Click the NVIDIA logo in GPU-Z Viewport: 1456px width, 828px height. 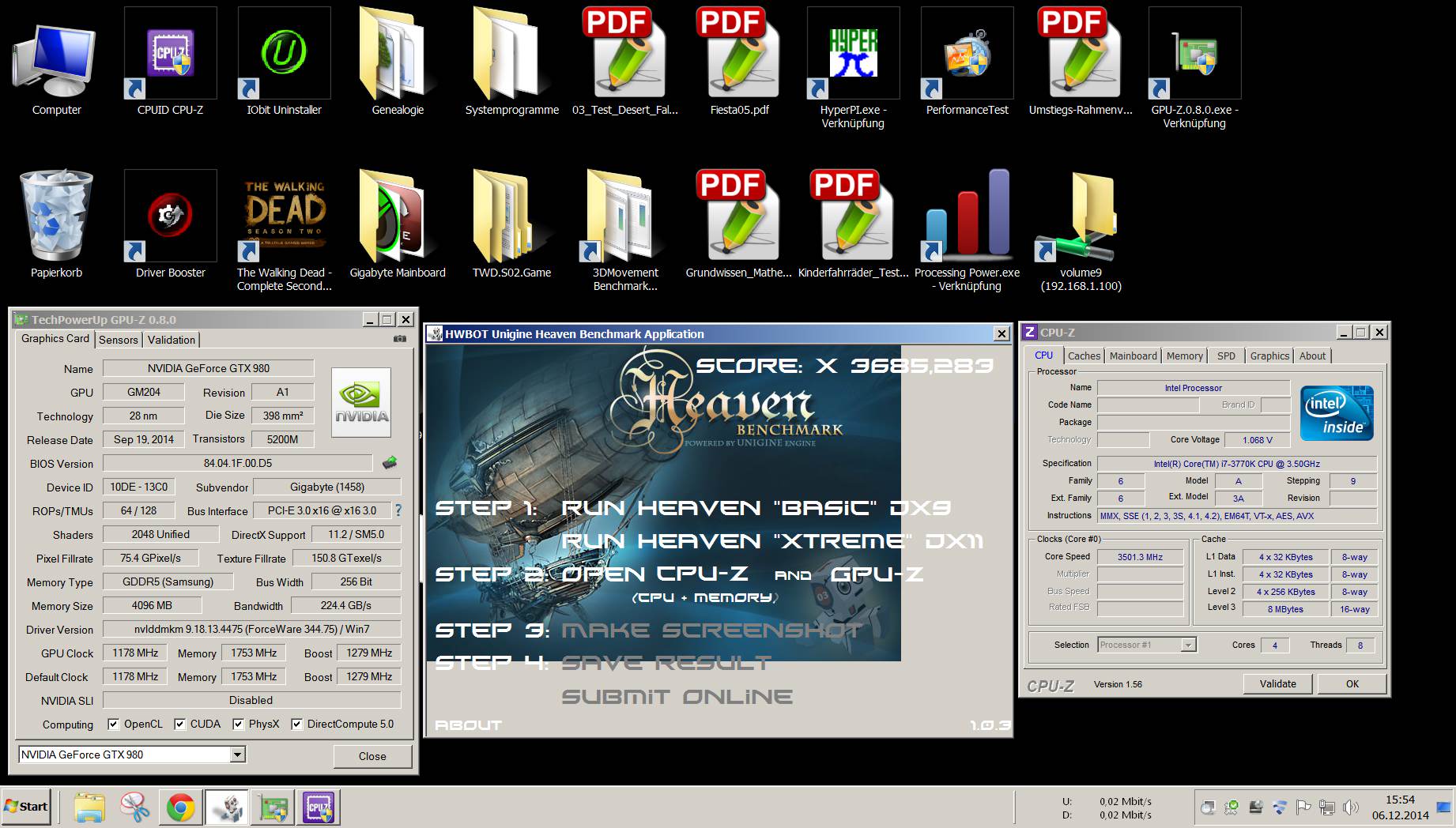pyautogui.click(x=361, y=403)
